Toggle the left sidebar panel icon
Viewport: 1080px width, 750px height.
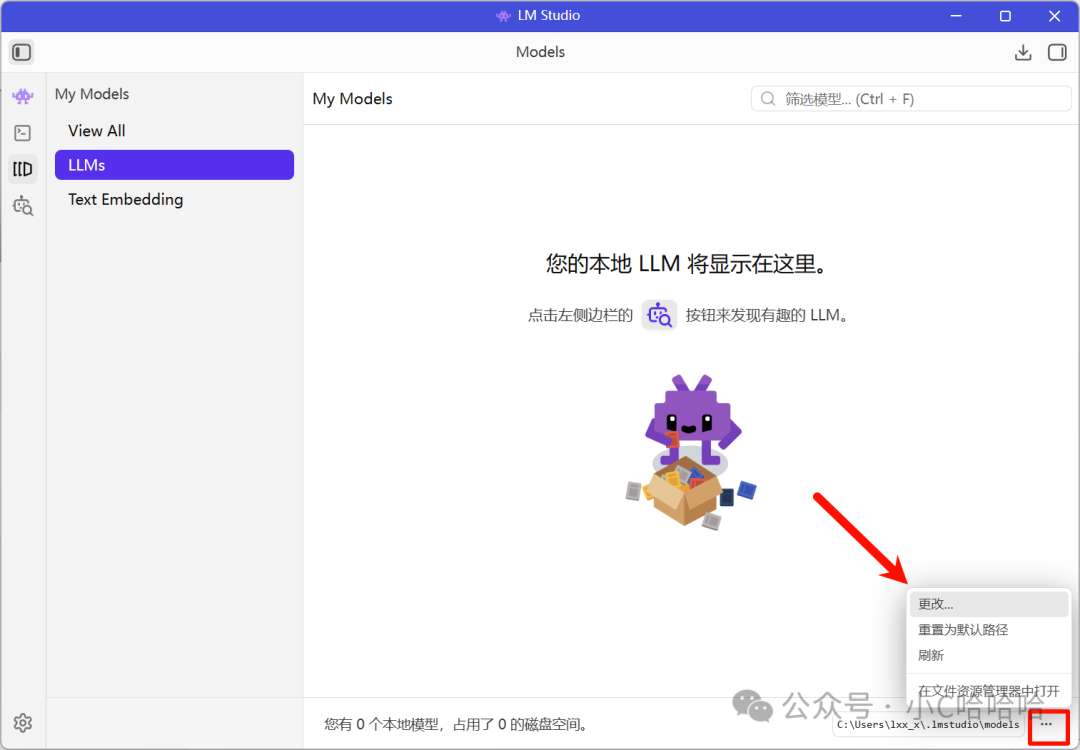[22, 52]
